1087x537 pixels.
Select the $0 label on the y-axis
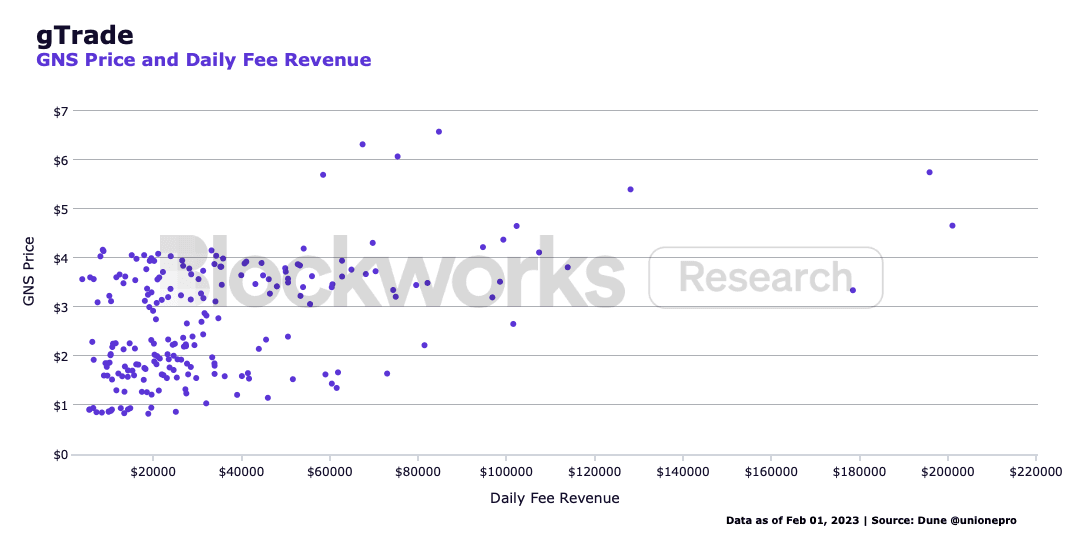[x=62, y=455]
